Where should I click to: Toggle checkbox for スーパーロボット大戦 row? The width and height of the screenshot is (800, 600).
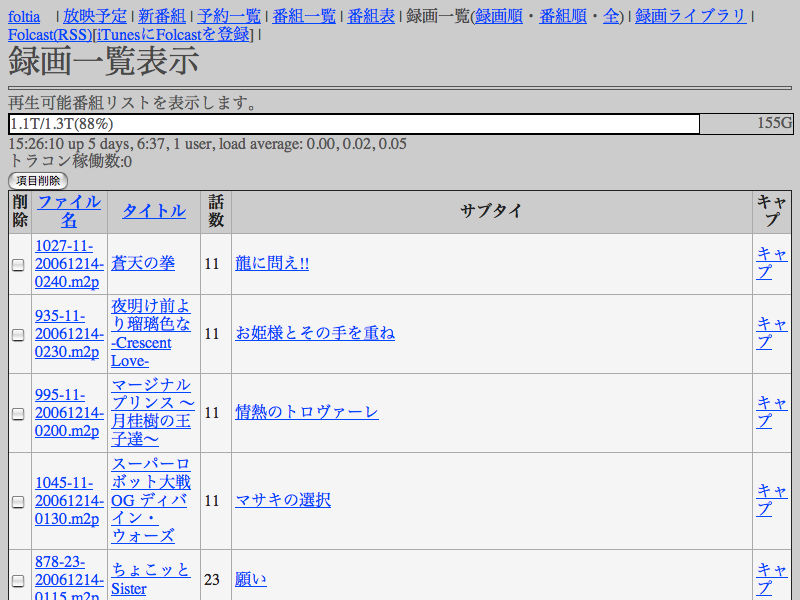[x=18, y=502]
